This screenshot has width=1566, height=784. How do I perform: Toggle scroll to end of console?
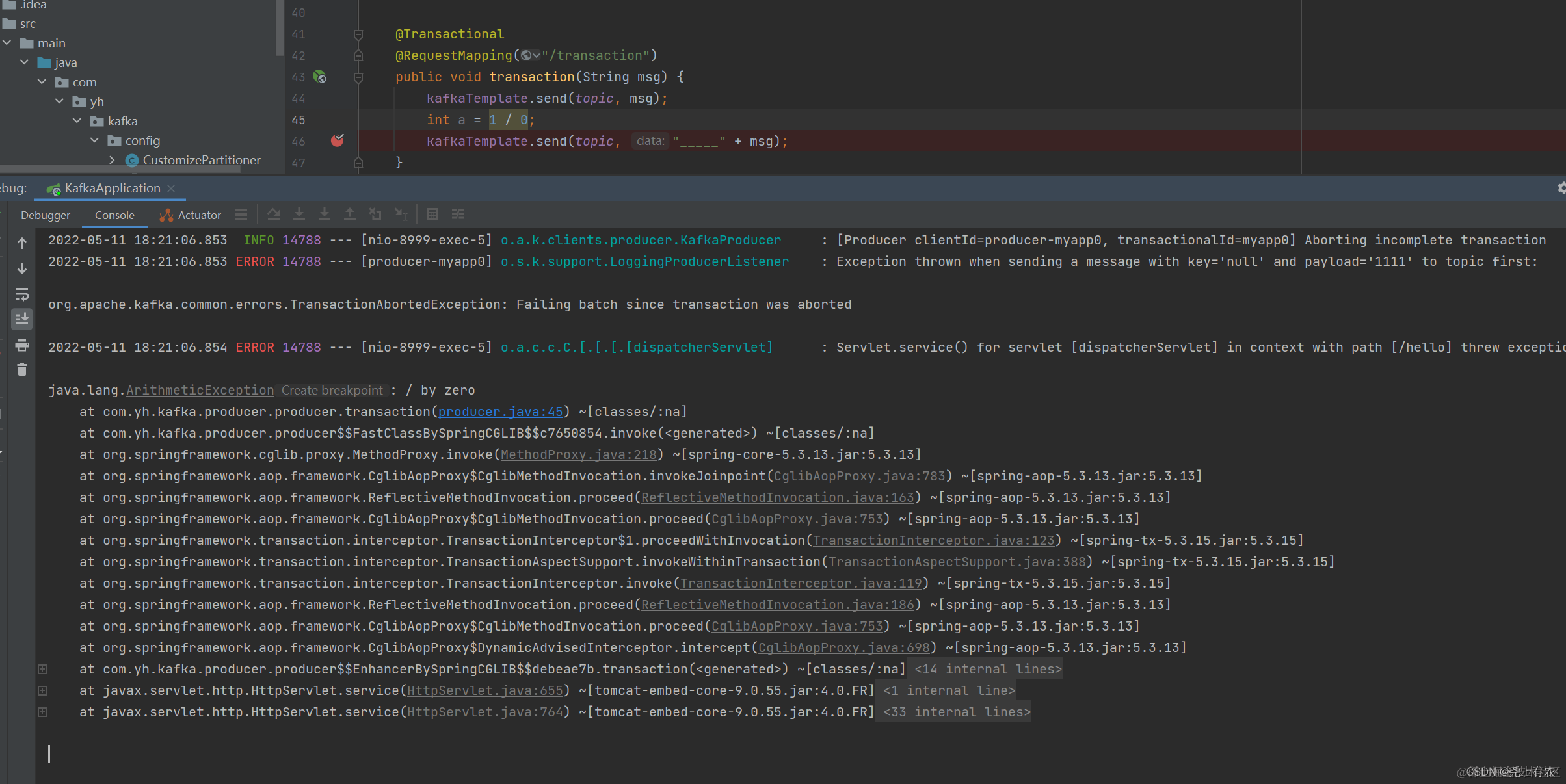click(x=22, y=319)
